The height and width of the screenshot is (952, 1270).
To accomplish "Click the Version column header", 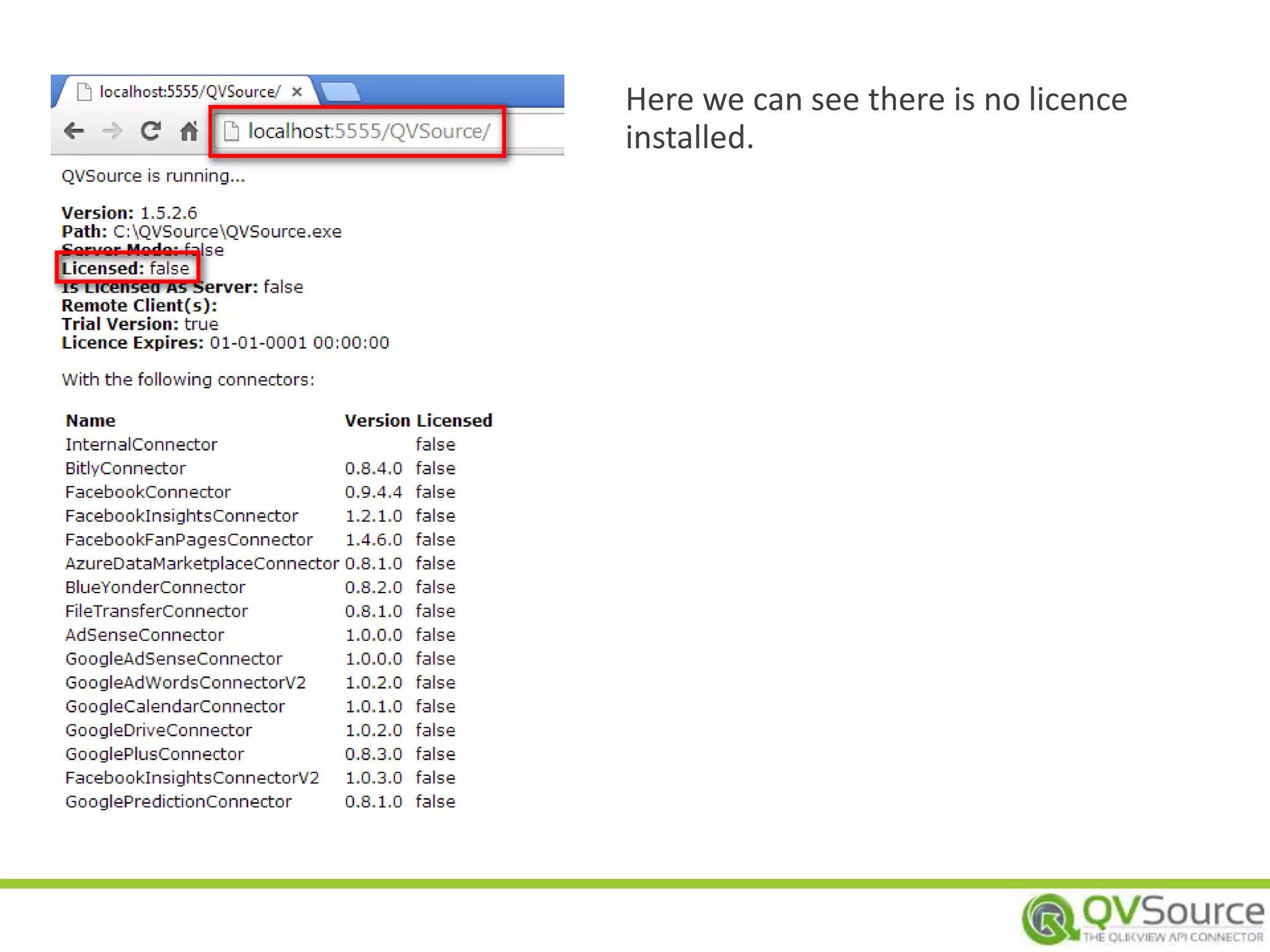I will click(377, 421).
